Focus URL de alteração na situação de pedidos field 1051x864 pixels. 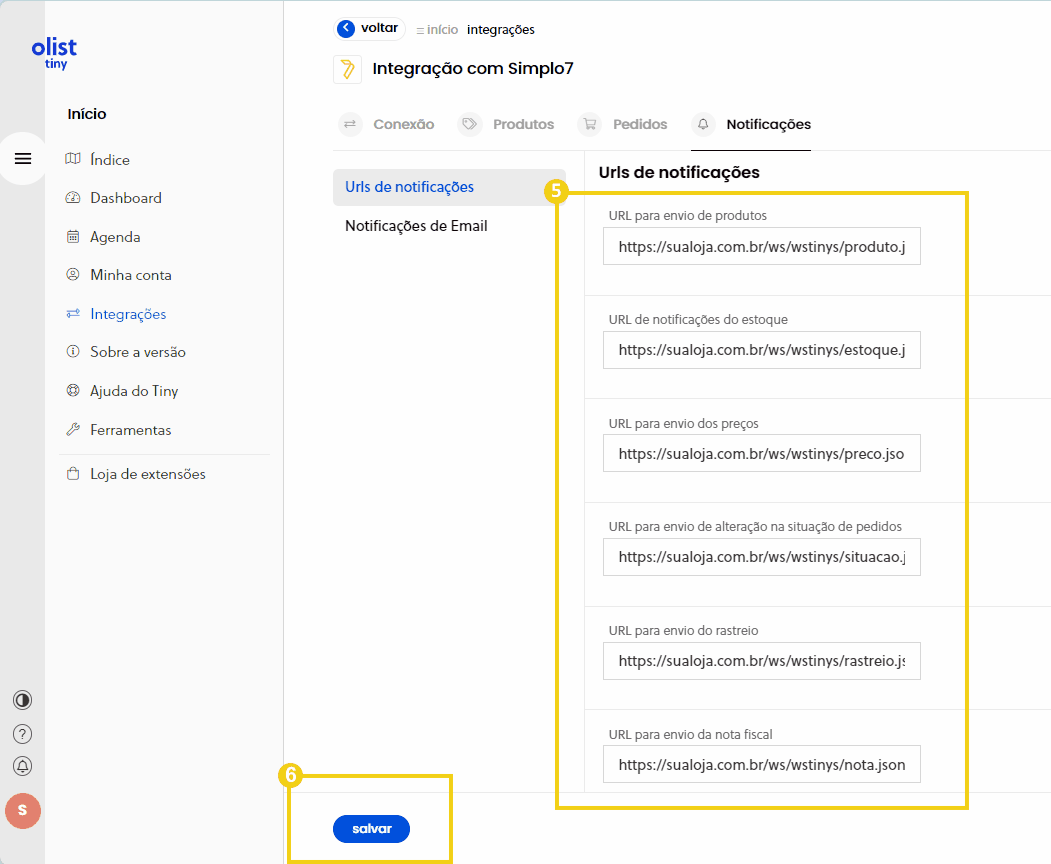point(761,557)
